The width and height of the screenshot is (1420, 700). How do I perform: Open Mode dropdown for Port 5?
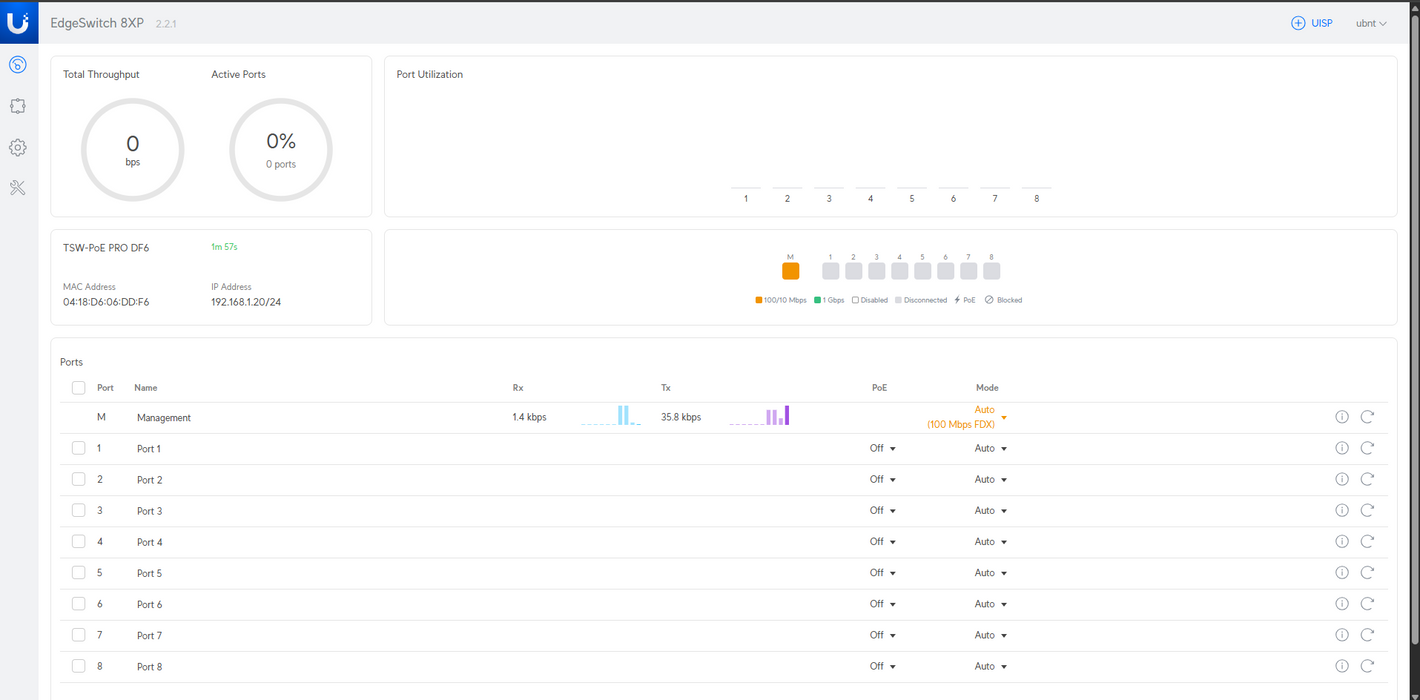(x=991, y=573)
